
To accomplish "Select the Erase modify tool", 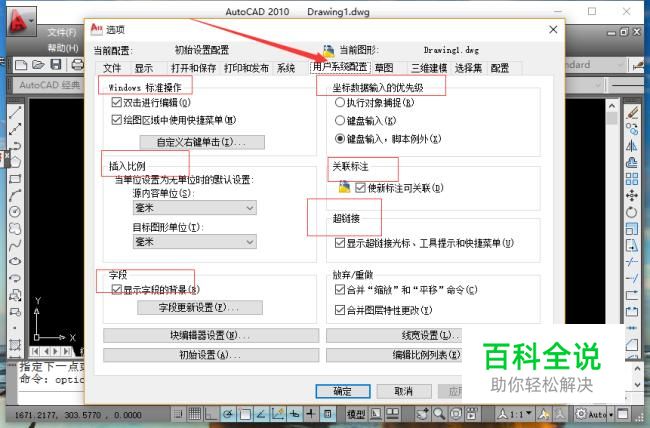I will [632, 112].
